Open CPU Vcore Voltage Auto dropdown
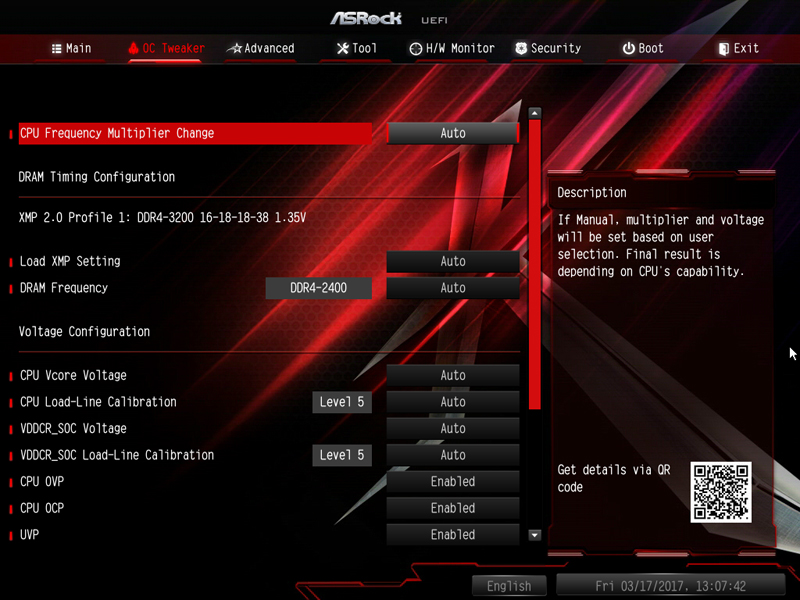The width and height of the screenshot is (800, 600). [x=453, y=376]
